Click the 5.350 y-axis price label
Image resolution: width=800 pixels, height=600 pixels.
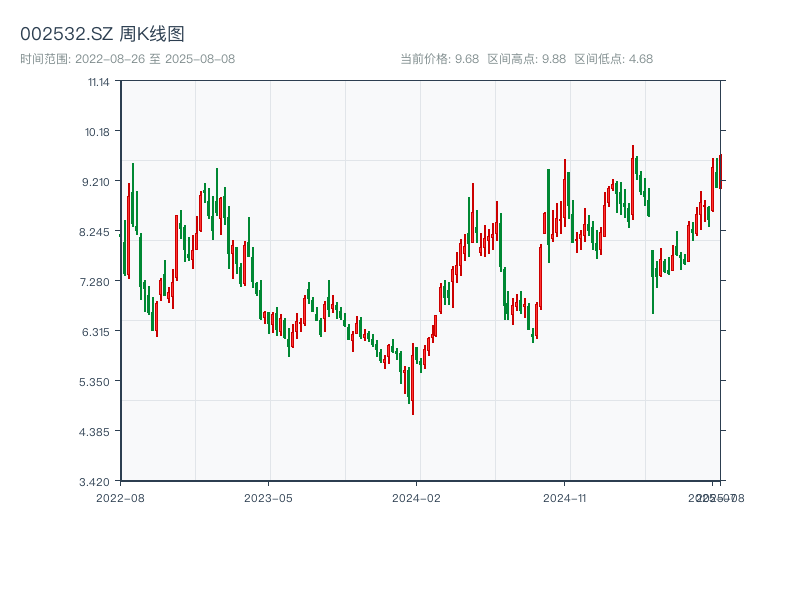(97, 382)
